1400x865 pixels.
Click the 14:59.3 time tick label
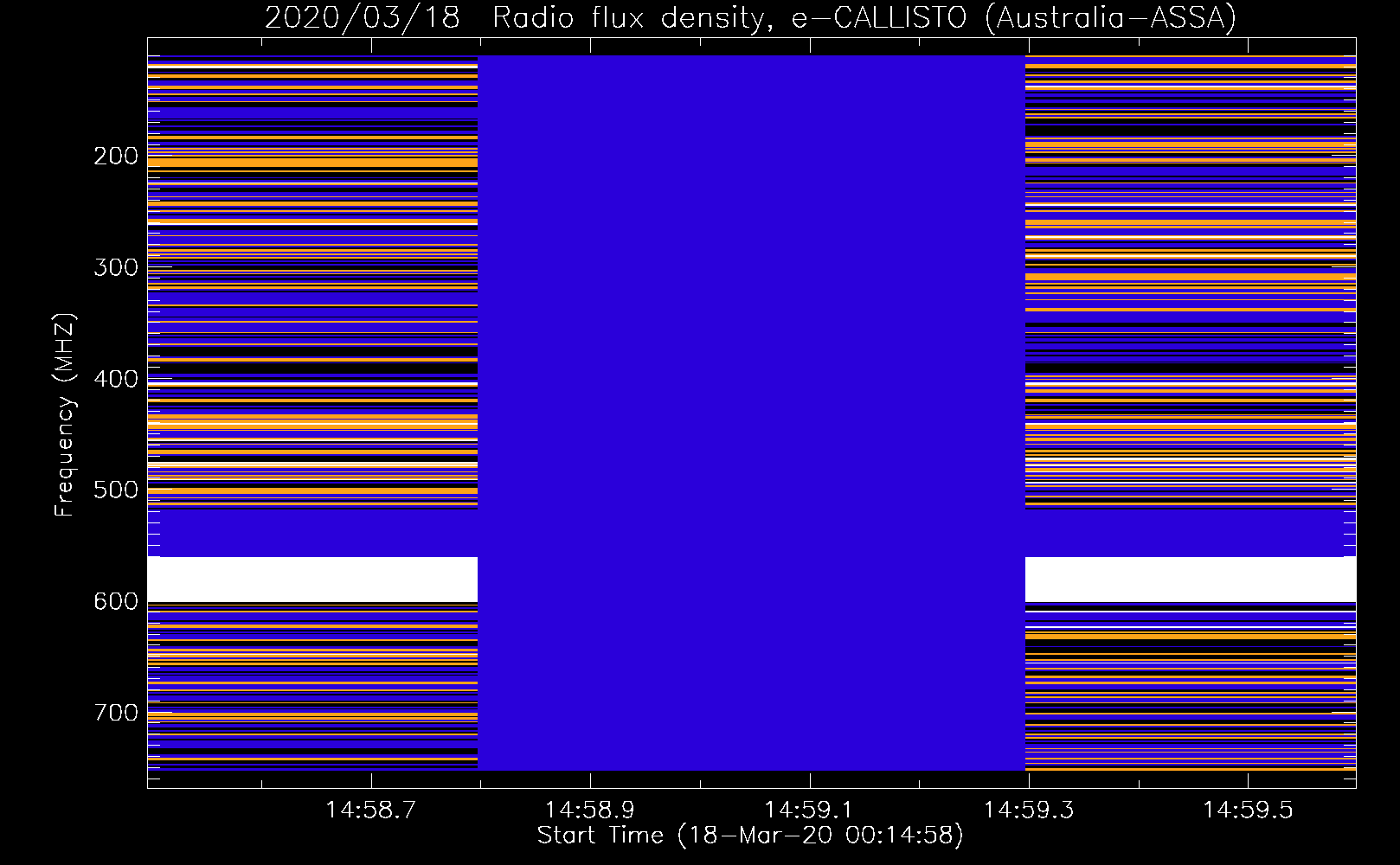coord(1029,811)
